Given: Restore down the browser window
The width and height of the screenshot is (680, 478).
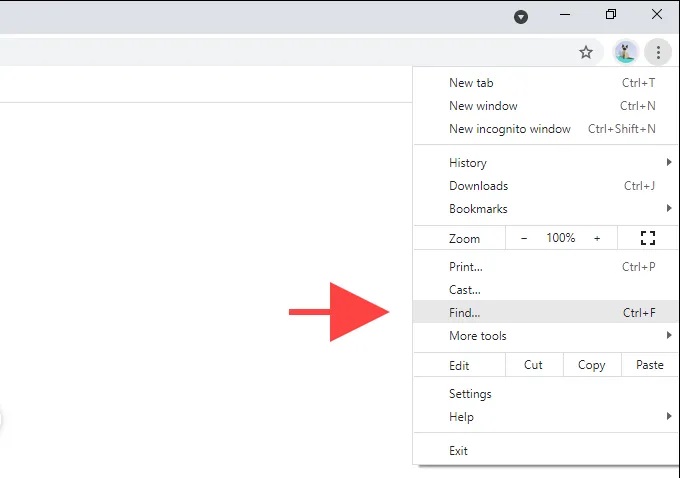Looking at the screenshot, I should [x=611, y=15].
